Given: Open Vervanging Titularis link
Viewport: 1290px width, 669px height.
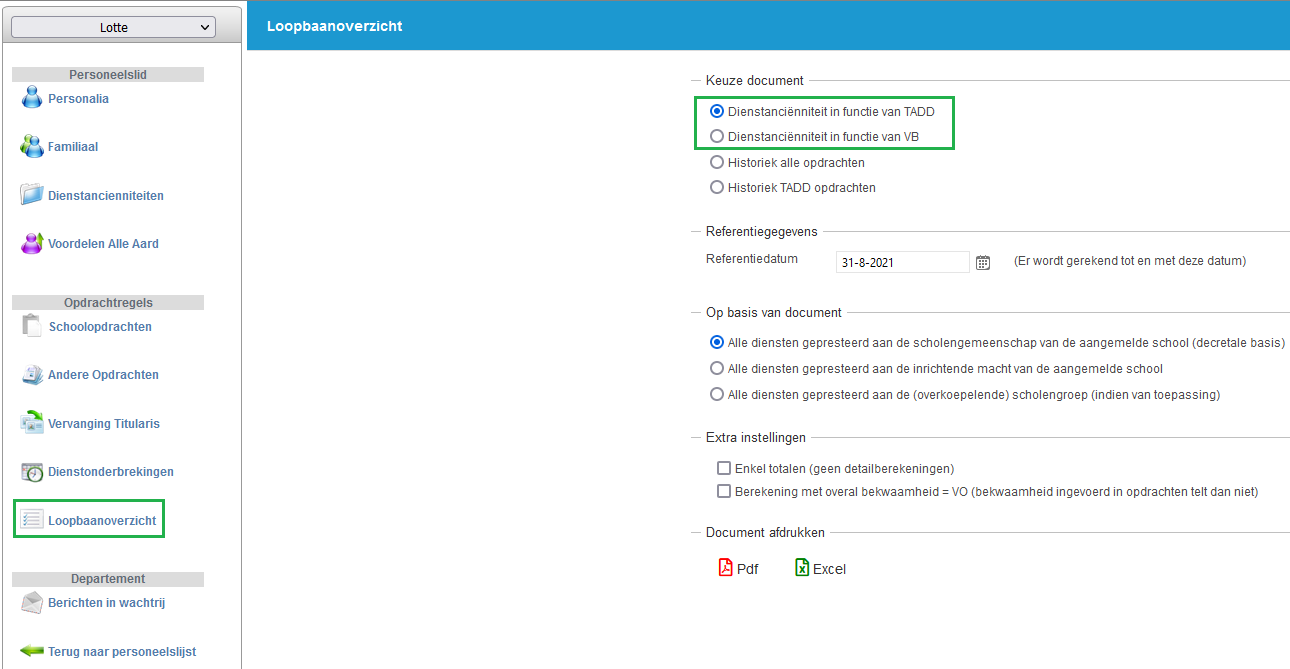Looking at the screenshot, I should coord(104,424).
